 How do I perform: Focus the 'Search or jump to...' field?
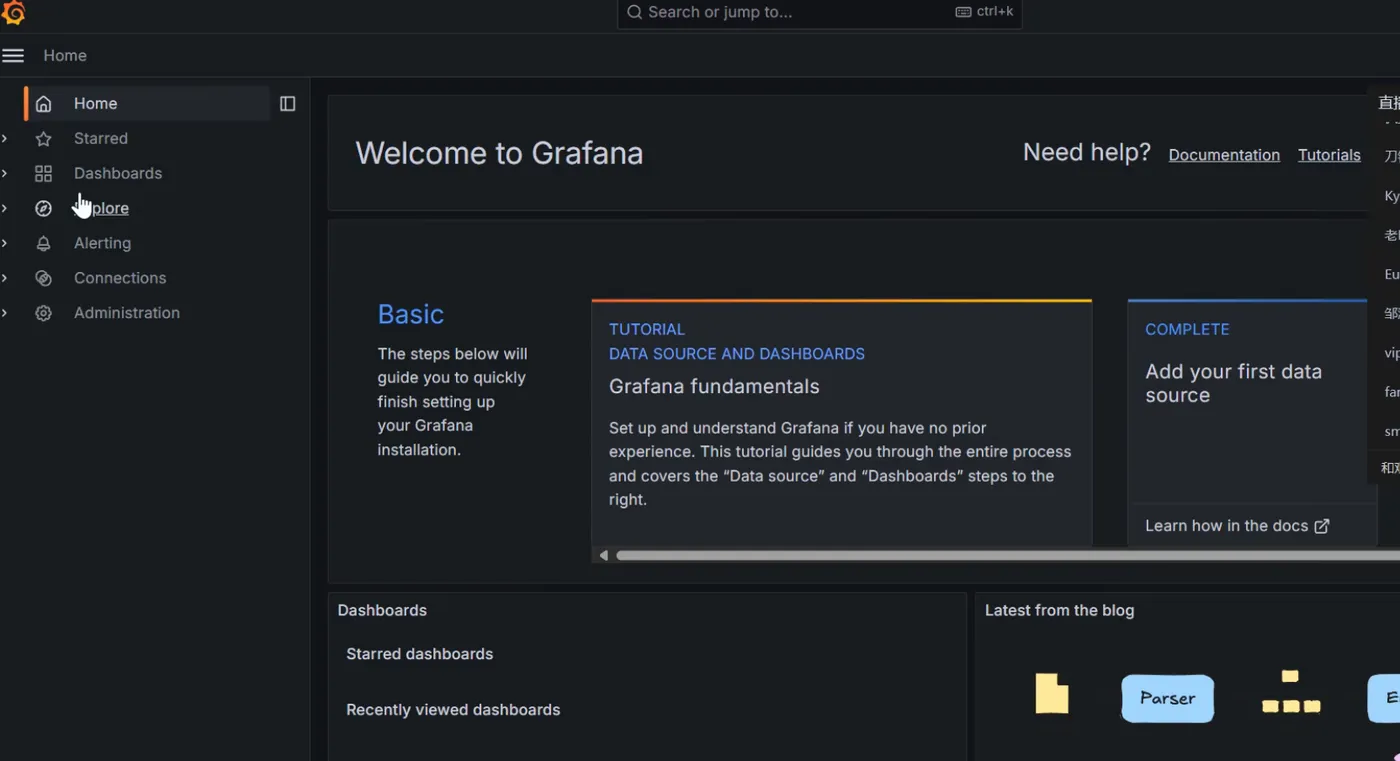point(819,13)
